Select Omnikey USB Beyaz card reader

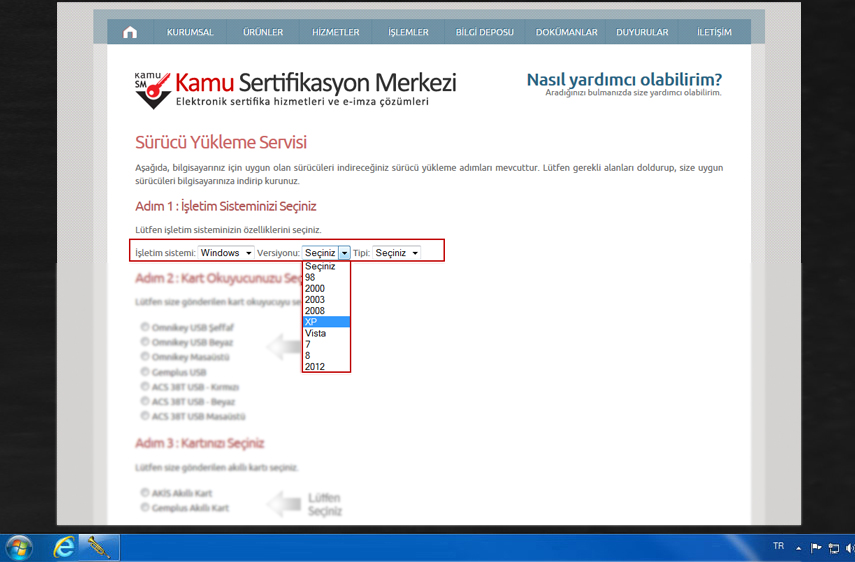click(144, 342)
